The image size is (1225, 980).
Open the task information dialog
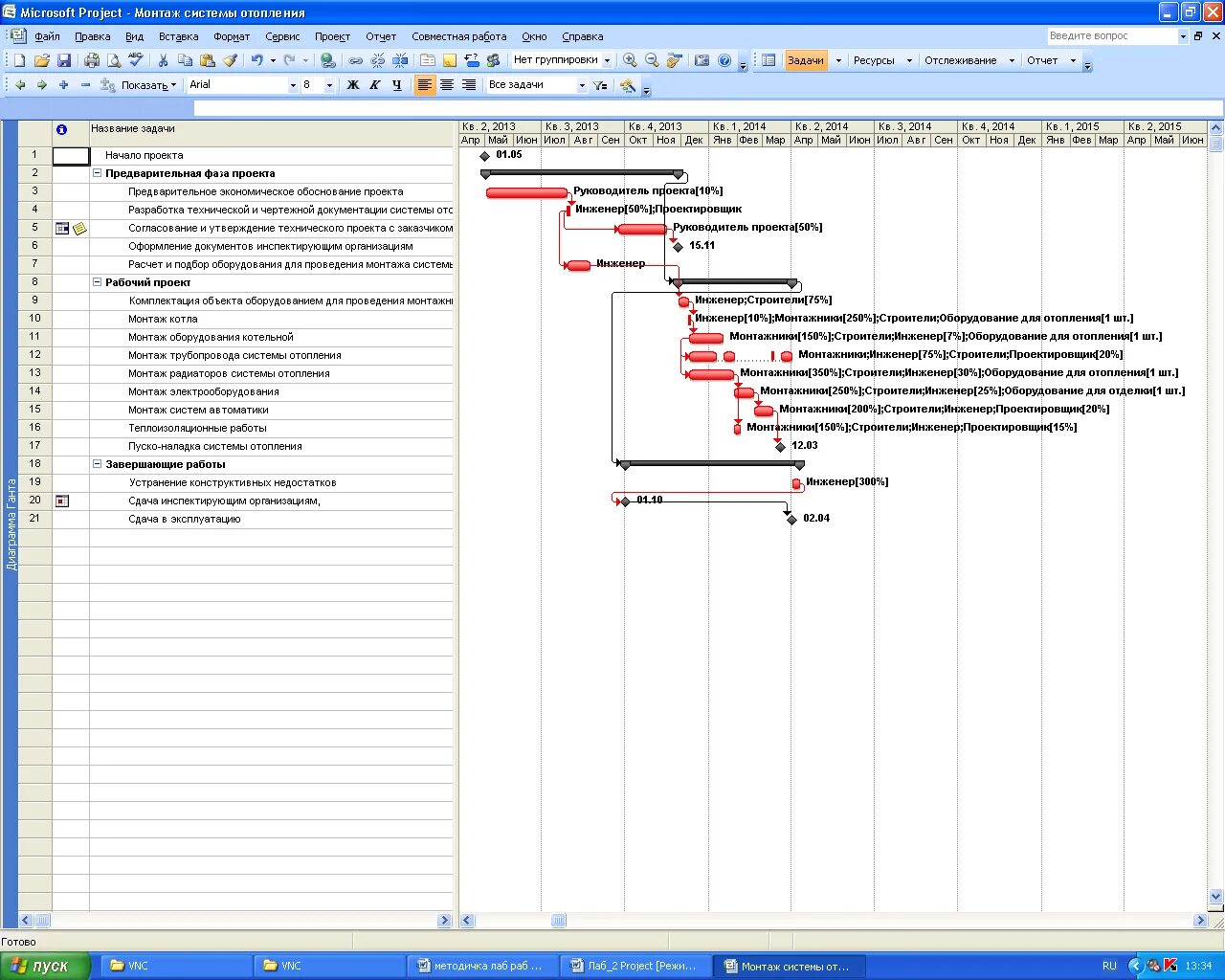point(428,60)
